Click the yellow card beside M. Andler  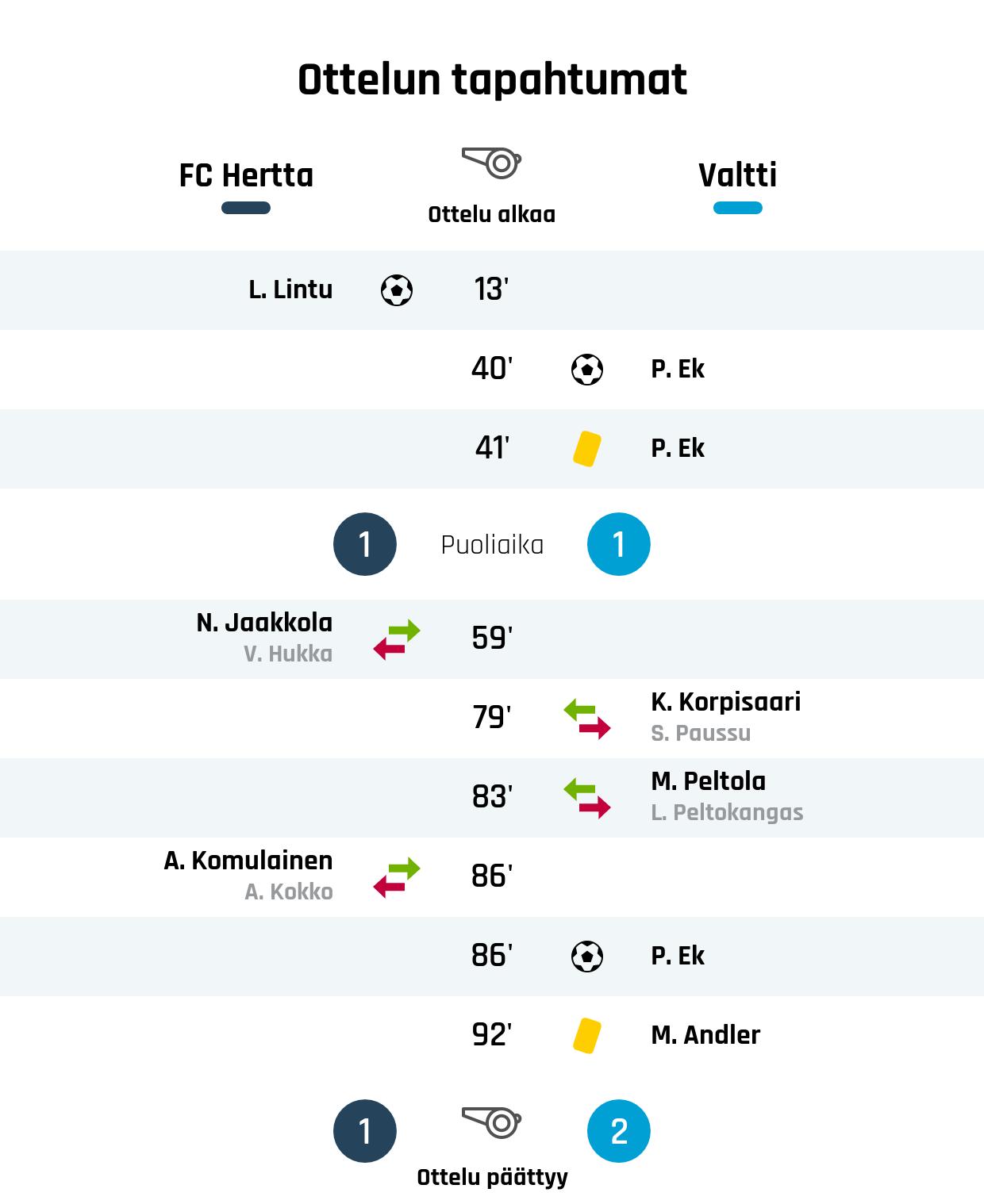586,1036
